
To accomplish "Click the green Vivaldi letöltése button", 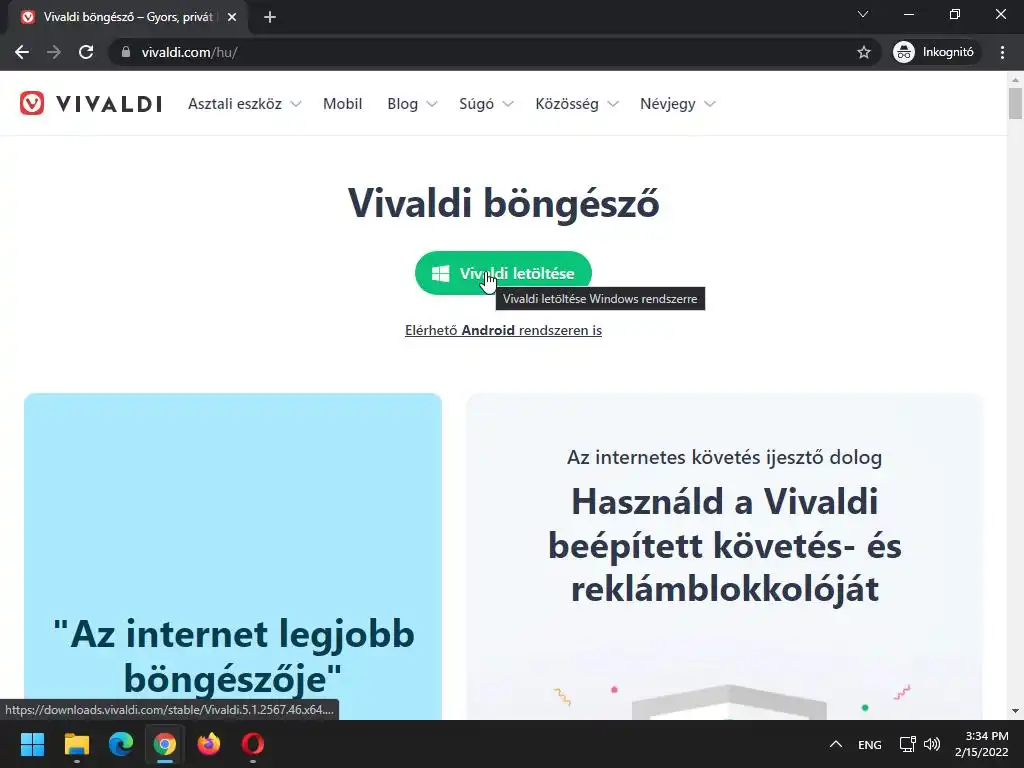I will (x=503, y=273).
